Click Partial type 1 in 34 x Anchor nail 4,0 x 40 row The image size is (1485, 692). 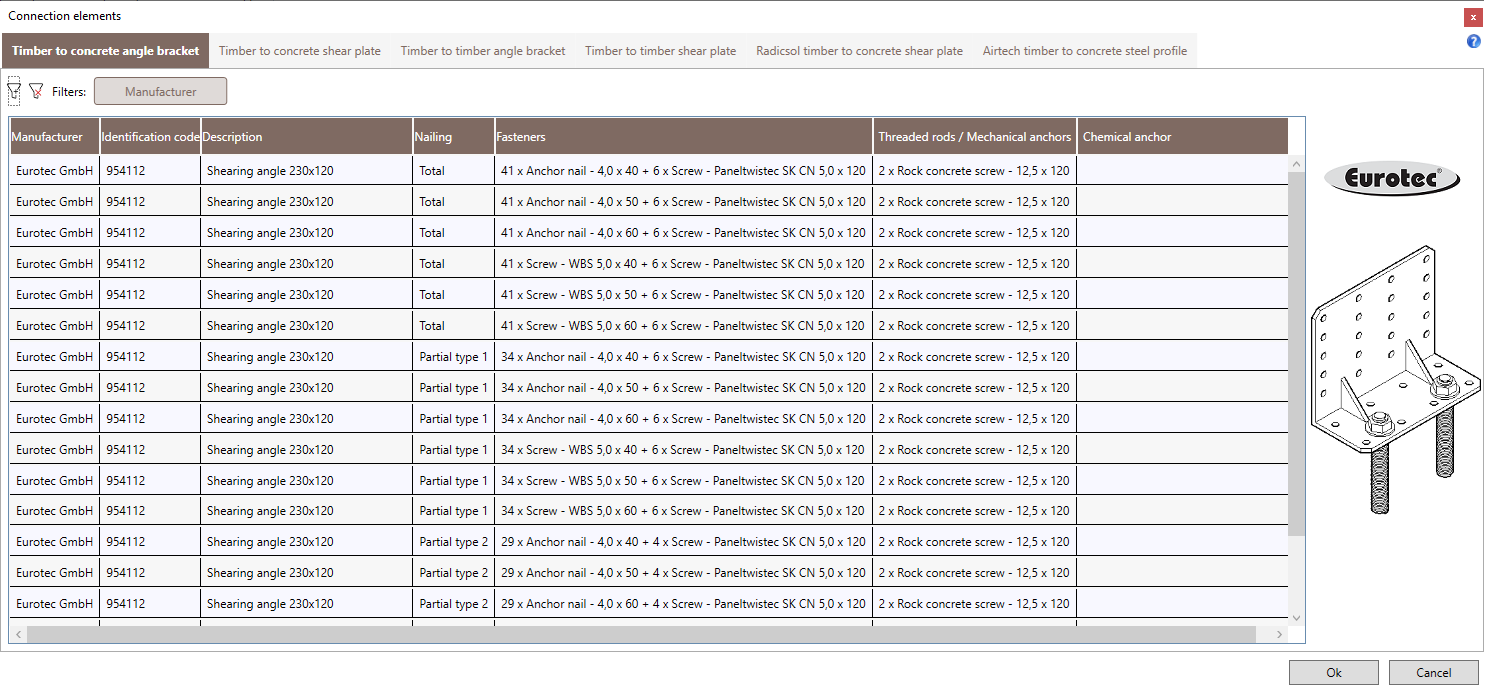pos(454,357)
